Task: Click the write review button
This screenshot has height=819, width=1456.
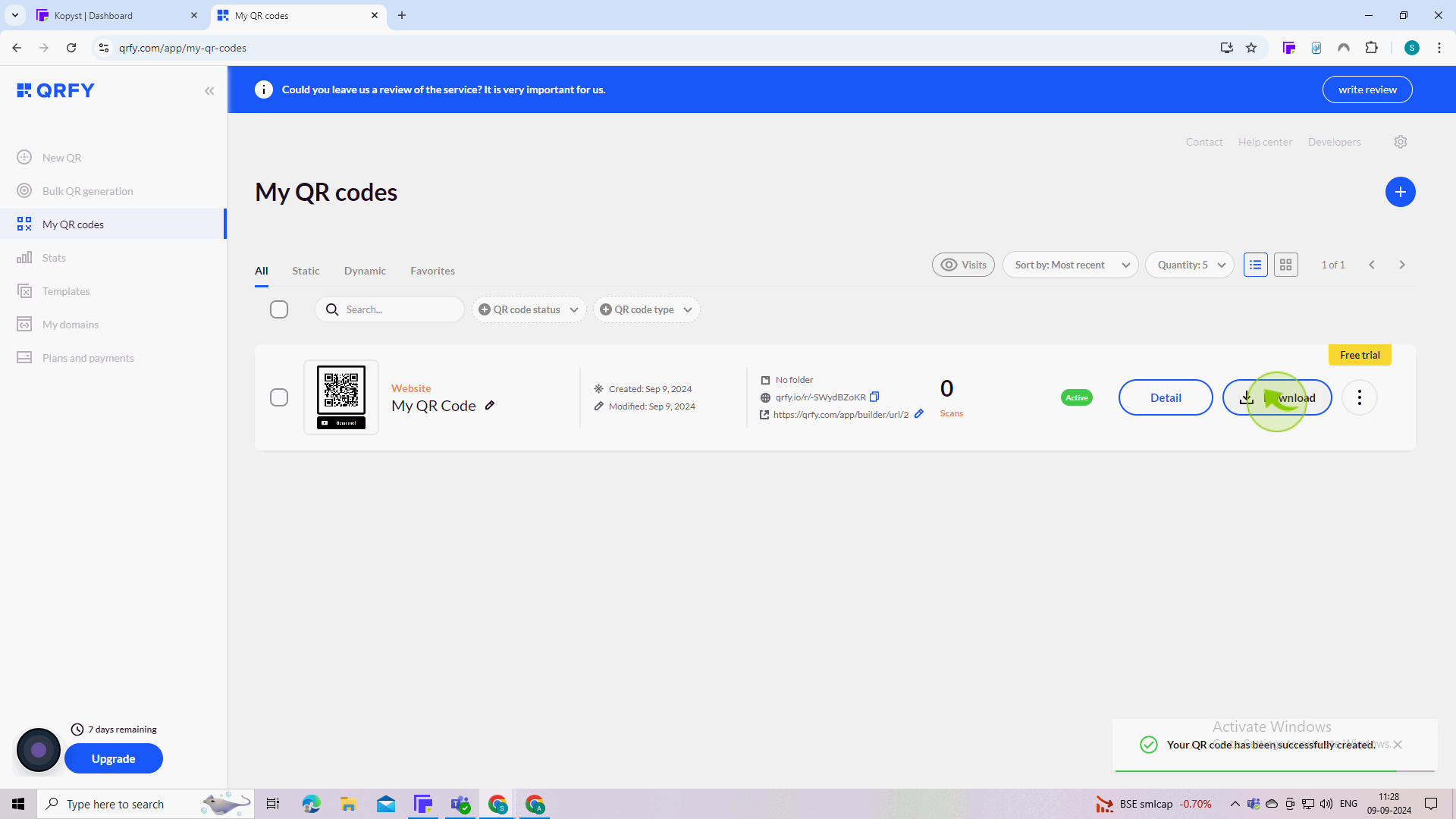Action: coord(1367,89)
